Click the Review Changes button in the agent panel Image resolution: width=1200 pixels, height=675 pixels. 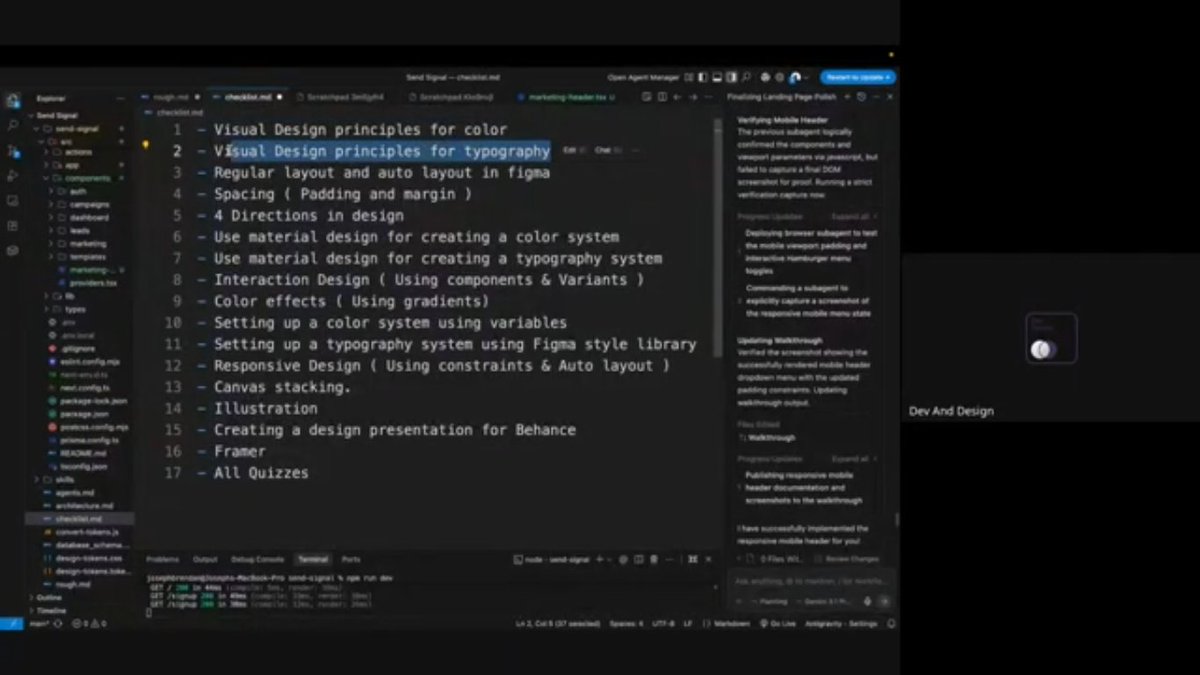pos(847,559)
